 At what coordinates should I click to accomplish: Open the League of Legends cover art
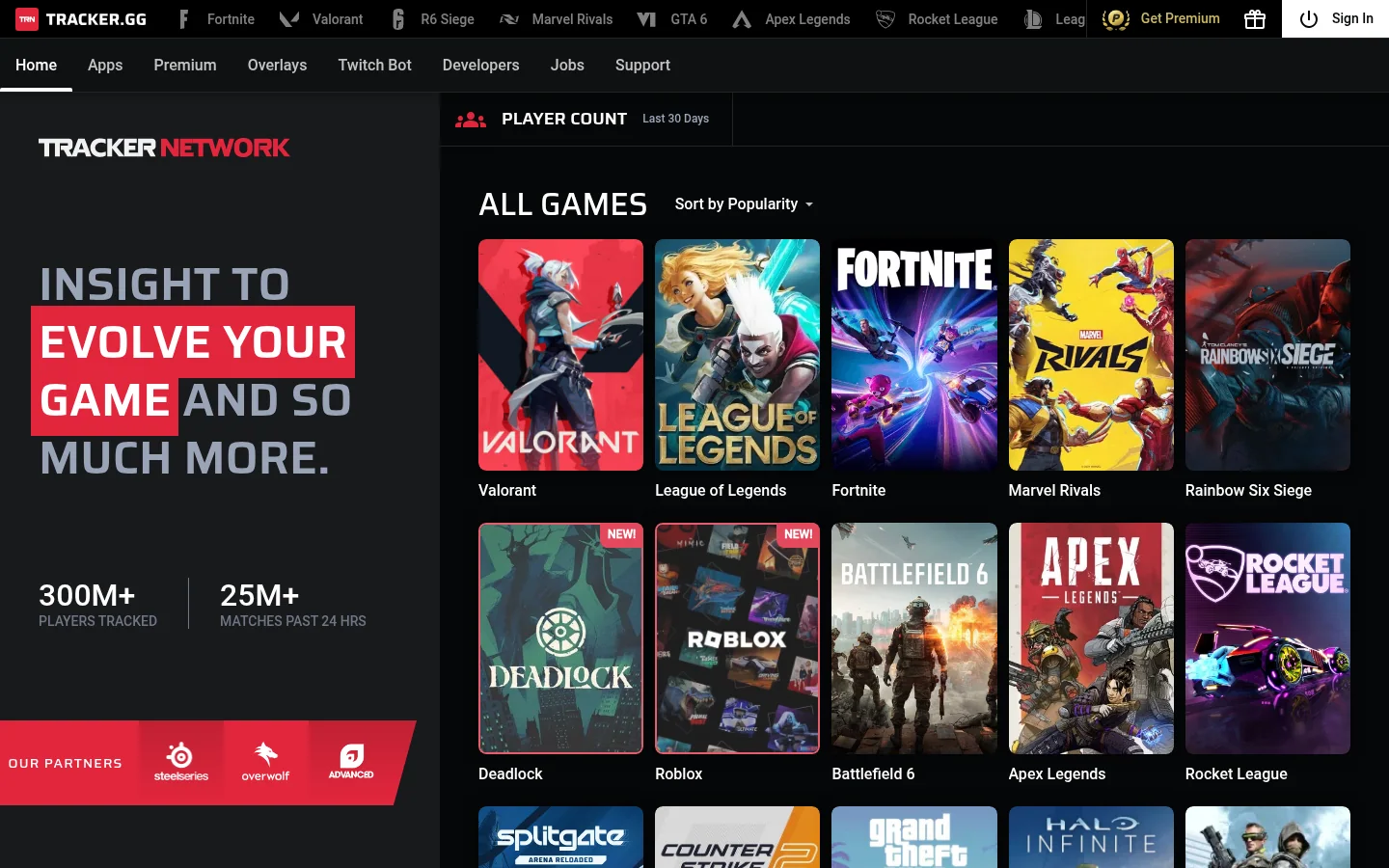point(737,355)
